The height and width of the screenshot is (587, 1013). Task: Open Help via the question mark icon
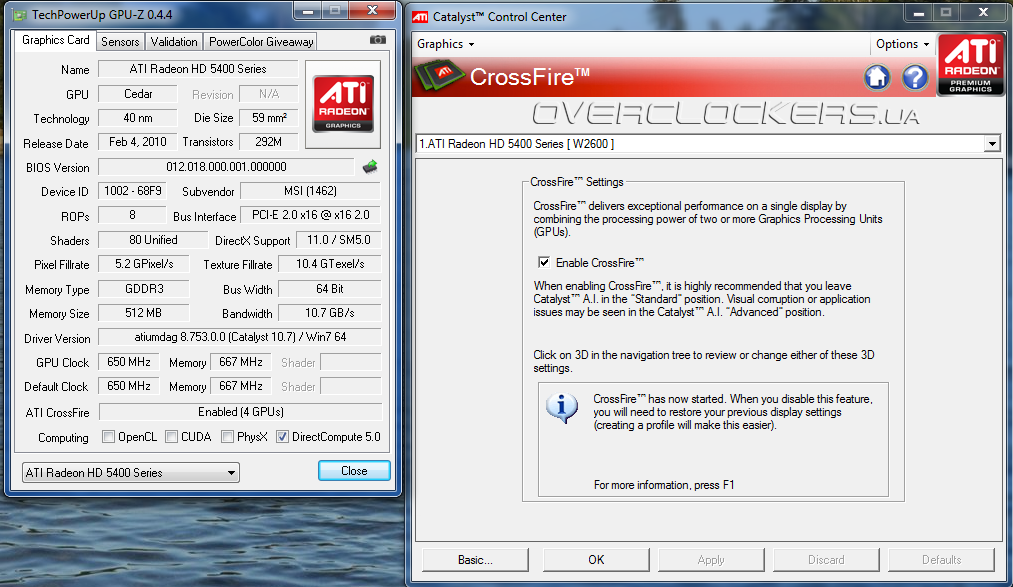915,77
